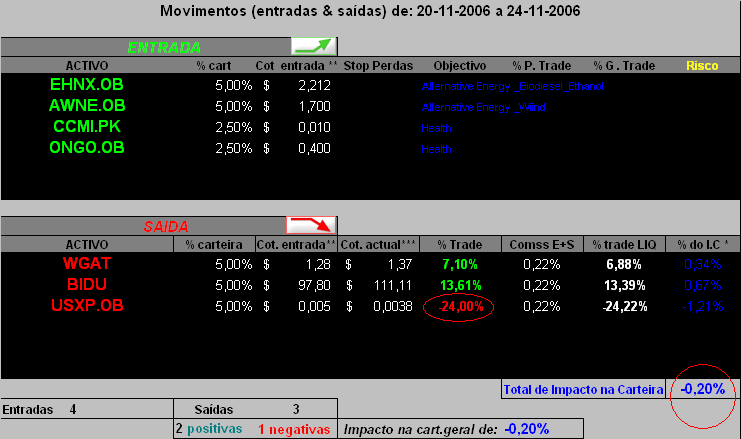
Task: Click the Movimentos date range title
Action: click(x=370, y=11)
